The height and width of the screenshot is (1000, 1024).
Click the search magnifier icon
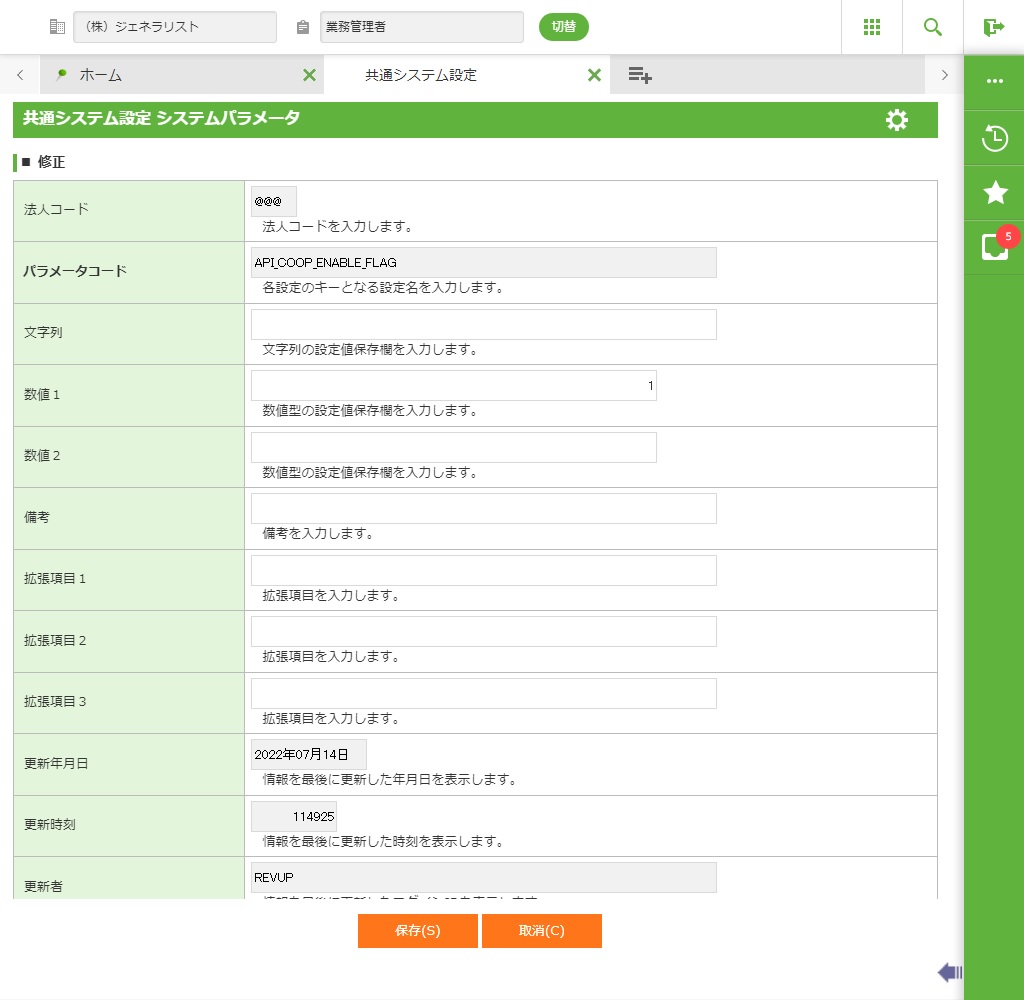933,27
